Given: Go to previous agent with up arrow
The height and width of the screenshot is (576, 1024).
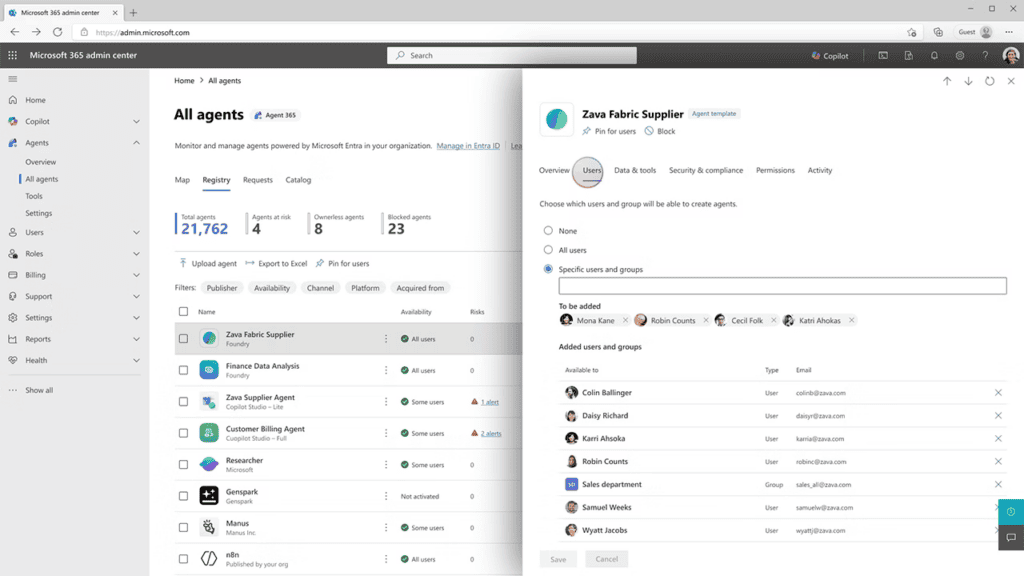Looking at the screenshot, I should point(947,81).
